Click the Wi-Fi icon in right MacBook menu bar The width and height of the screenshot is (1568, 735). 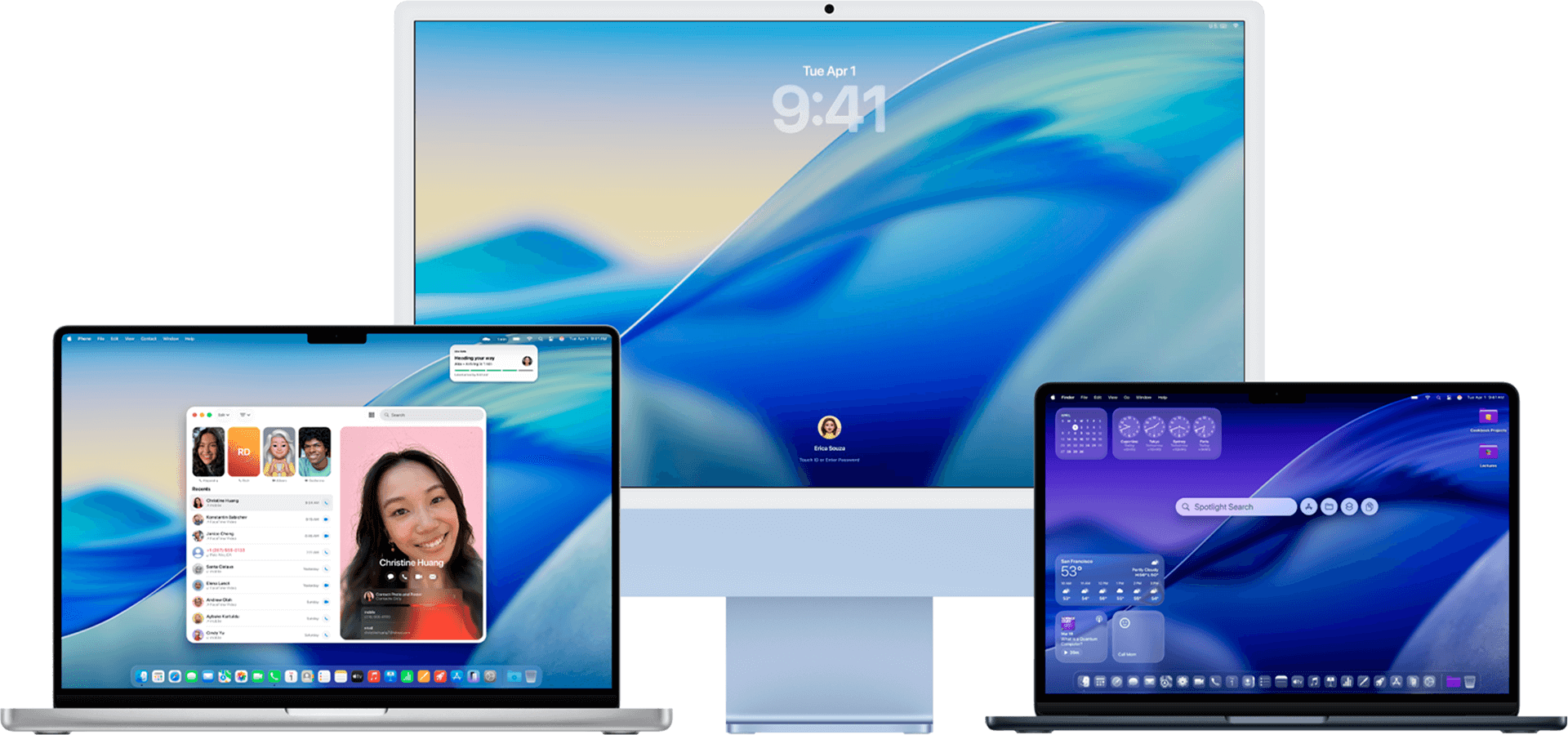click(x=1428, y=398)
